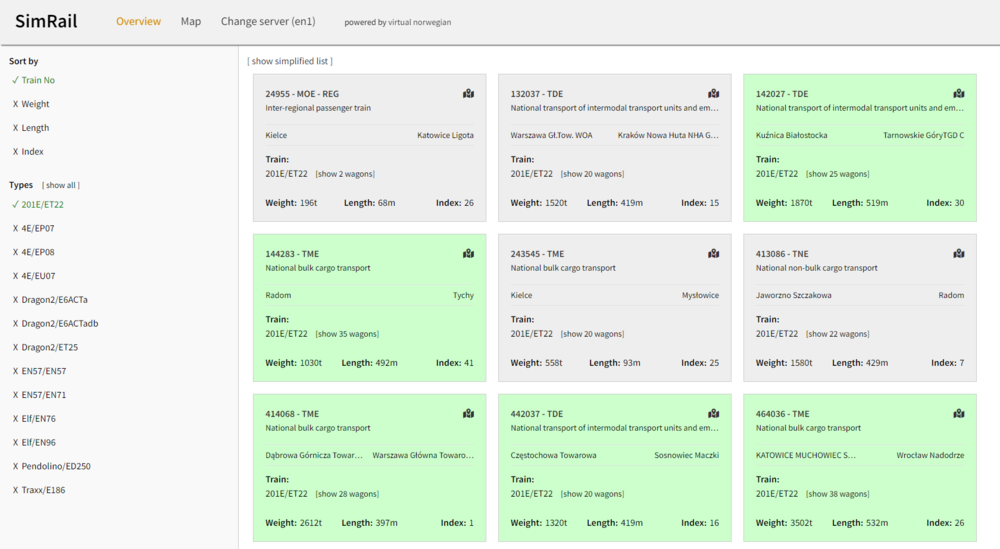Open map icon on train 413086 card

click(x=958, y=254)
